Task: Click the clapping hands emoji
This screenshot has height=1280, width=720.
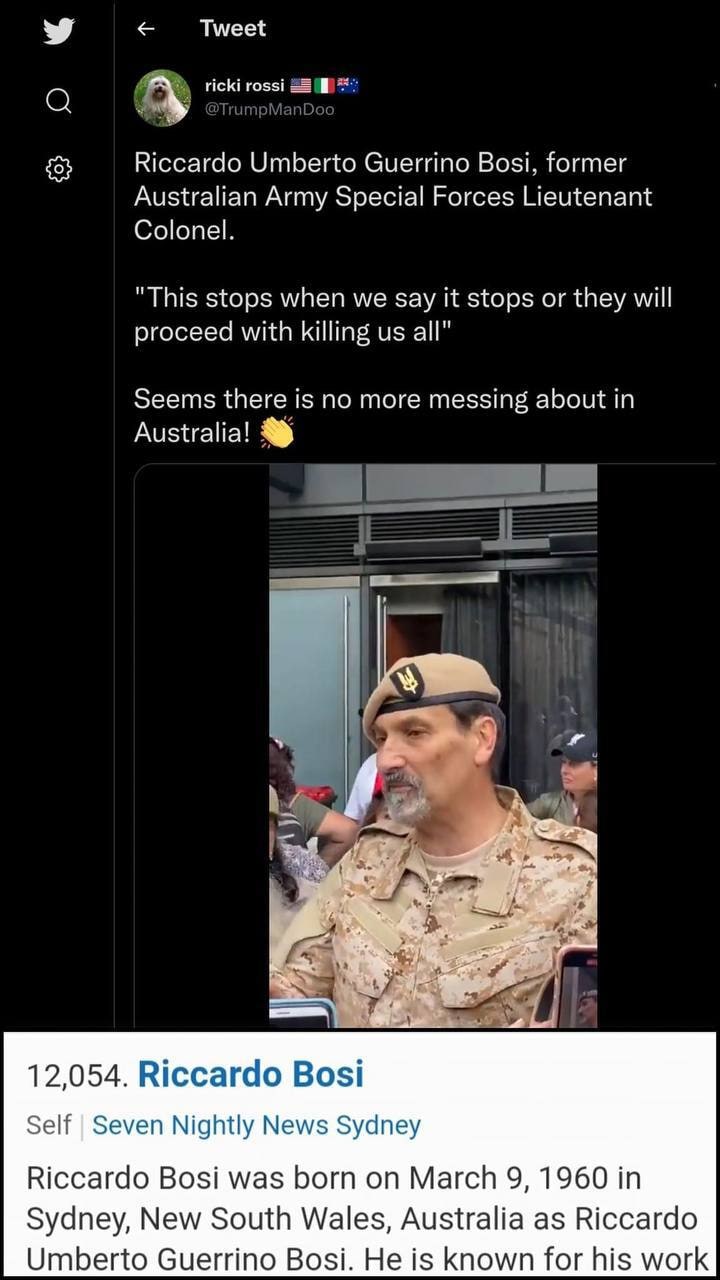Action: click(276, 433)
